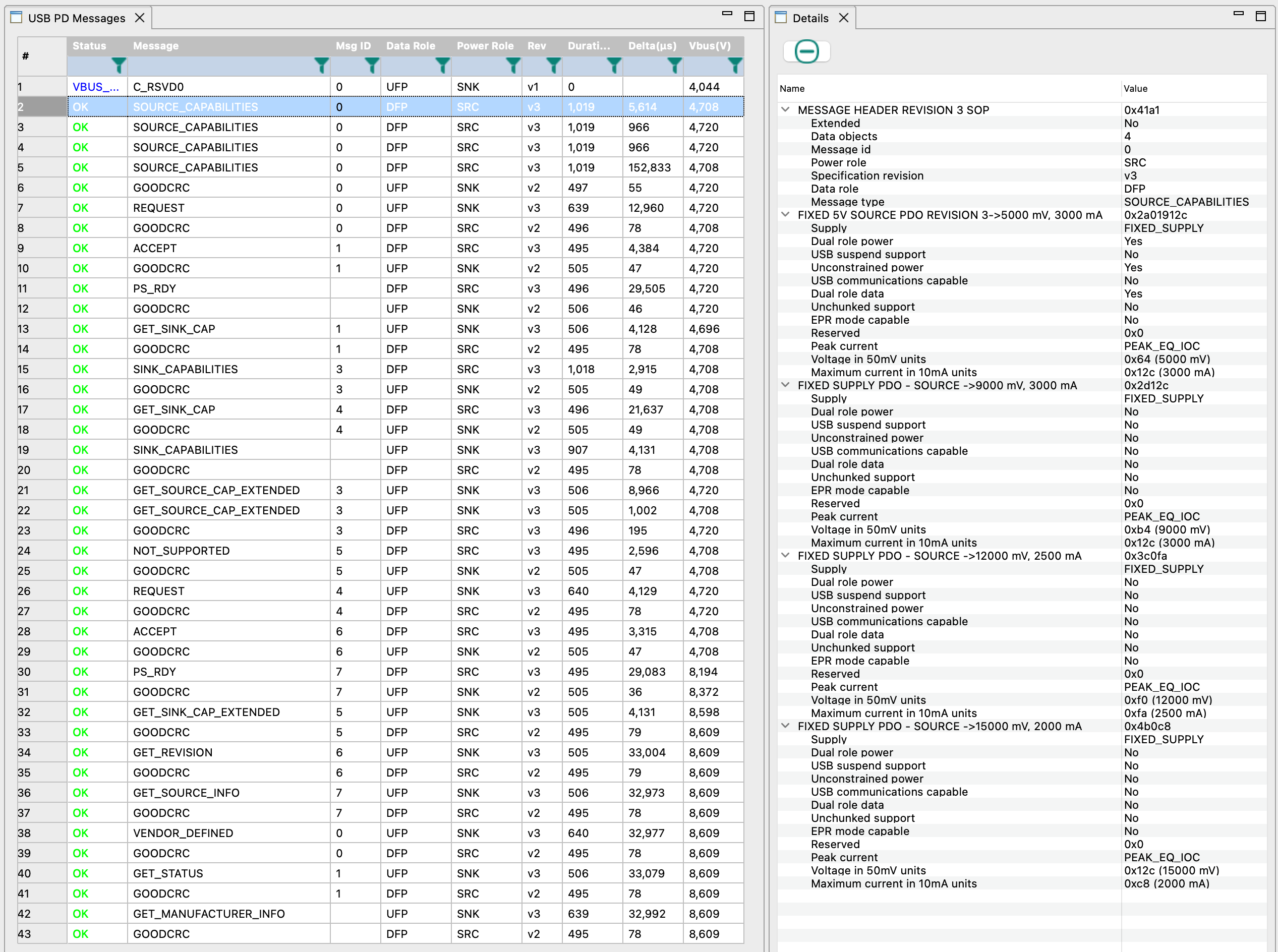Click the Status column filter icon
This screenshot has width=1278, height=952.
coord(118,66)
